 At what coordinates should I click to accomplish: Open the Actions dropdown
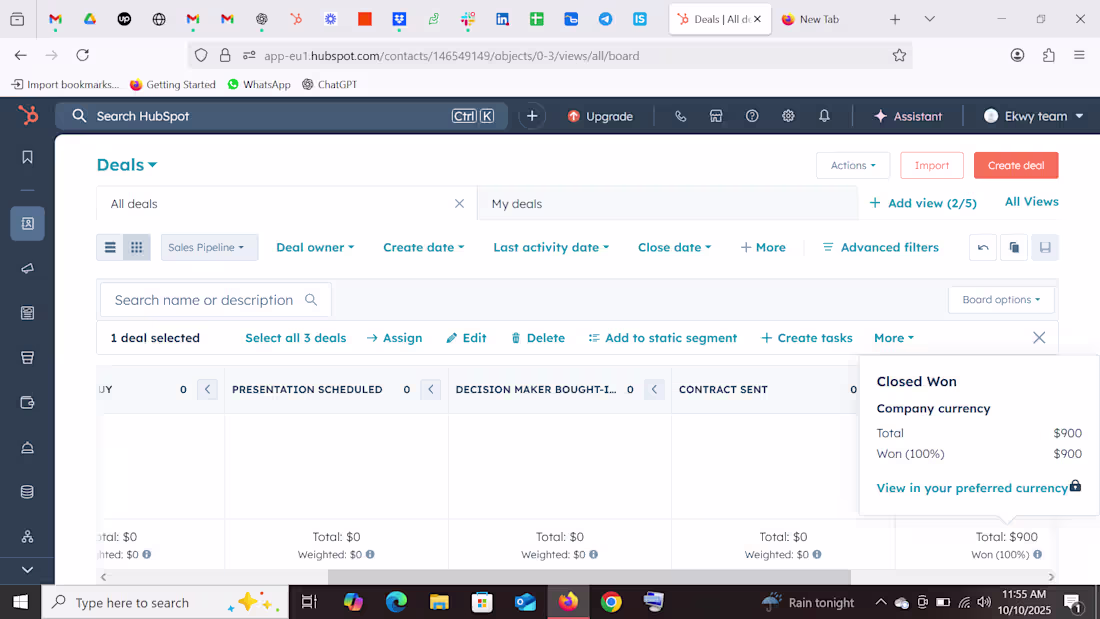(x=853, y=166)
